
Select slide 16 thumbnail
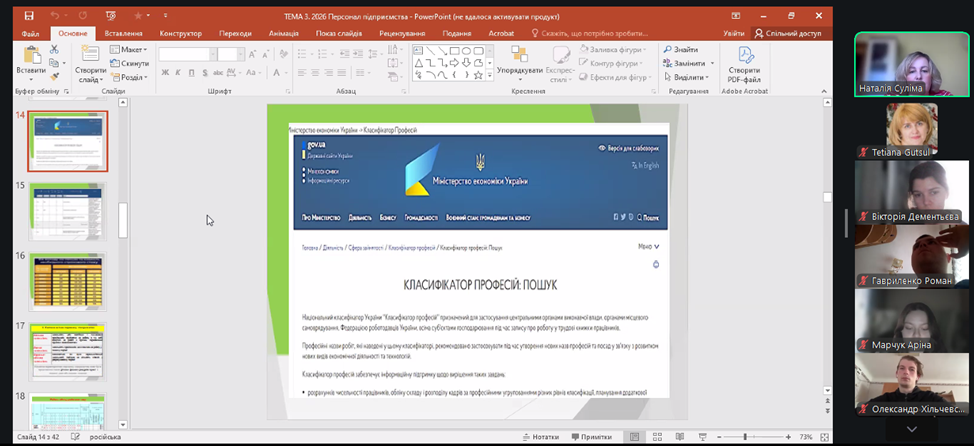68,281
